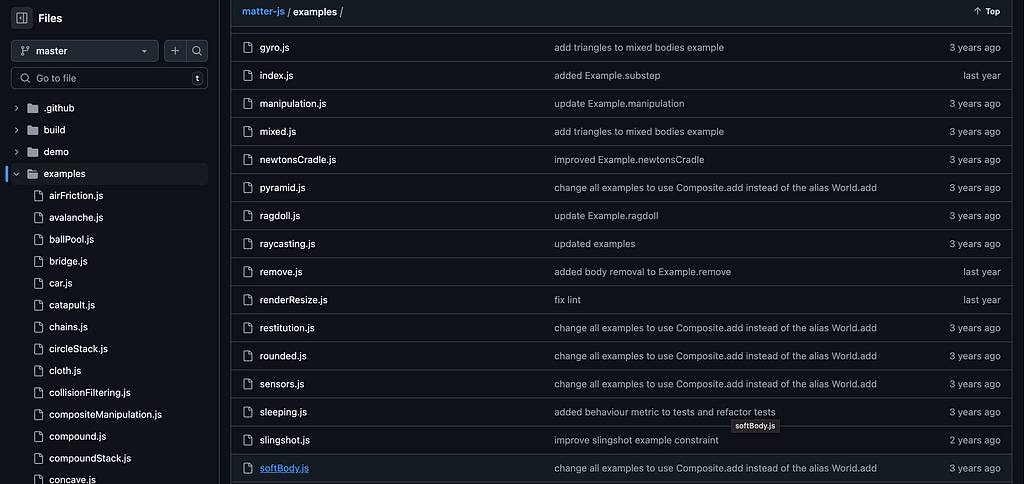
Task: Open remove.js file link
Action: pyautogui.click(x=281, y=272)
